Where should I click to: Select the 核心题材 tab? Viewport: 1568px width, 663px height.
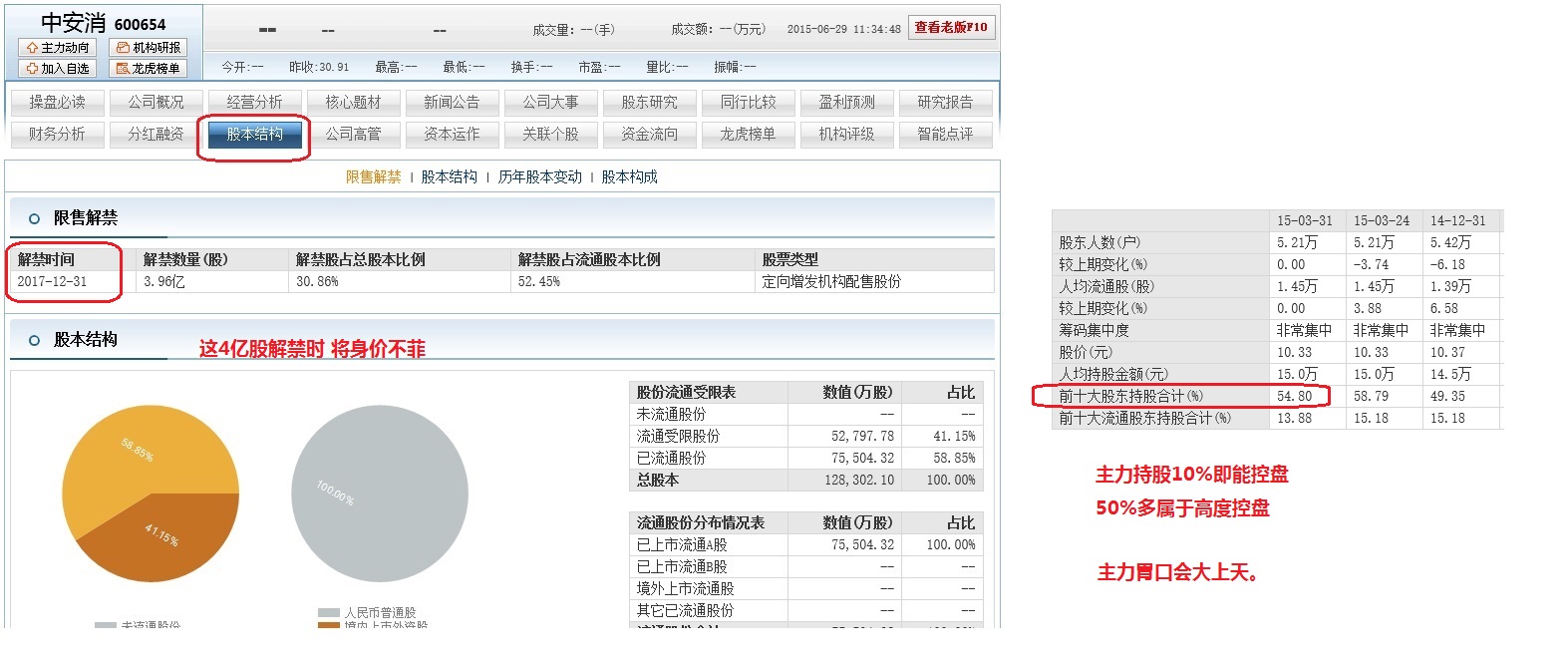353,102
